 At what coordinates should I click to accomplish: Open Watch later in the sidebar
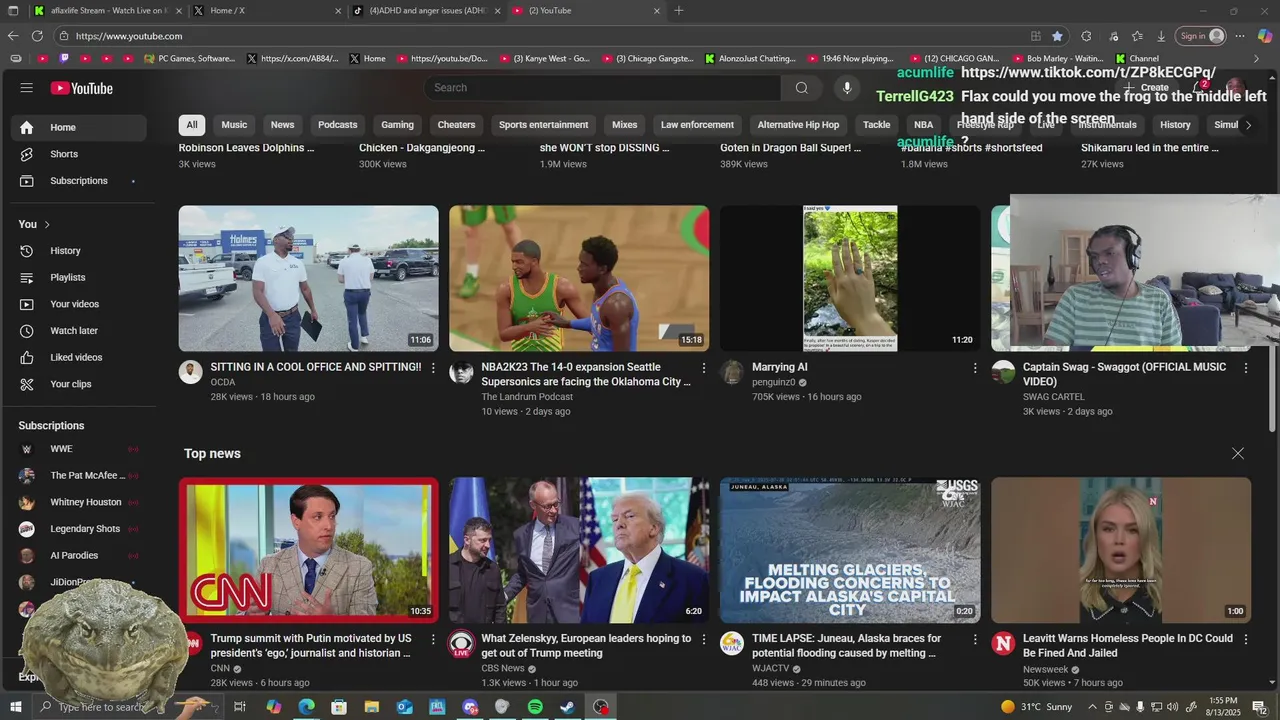[79, 331]
